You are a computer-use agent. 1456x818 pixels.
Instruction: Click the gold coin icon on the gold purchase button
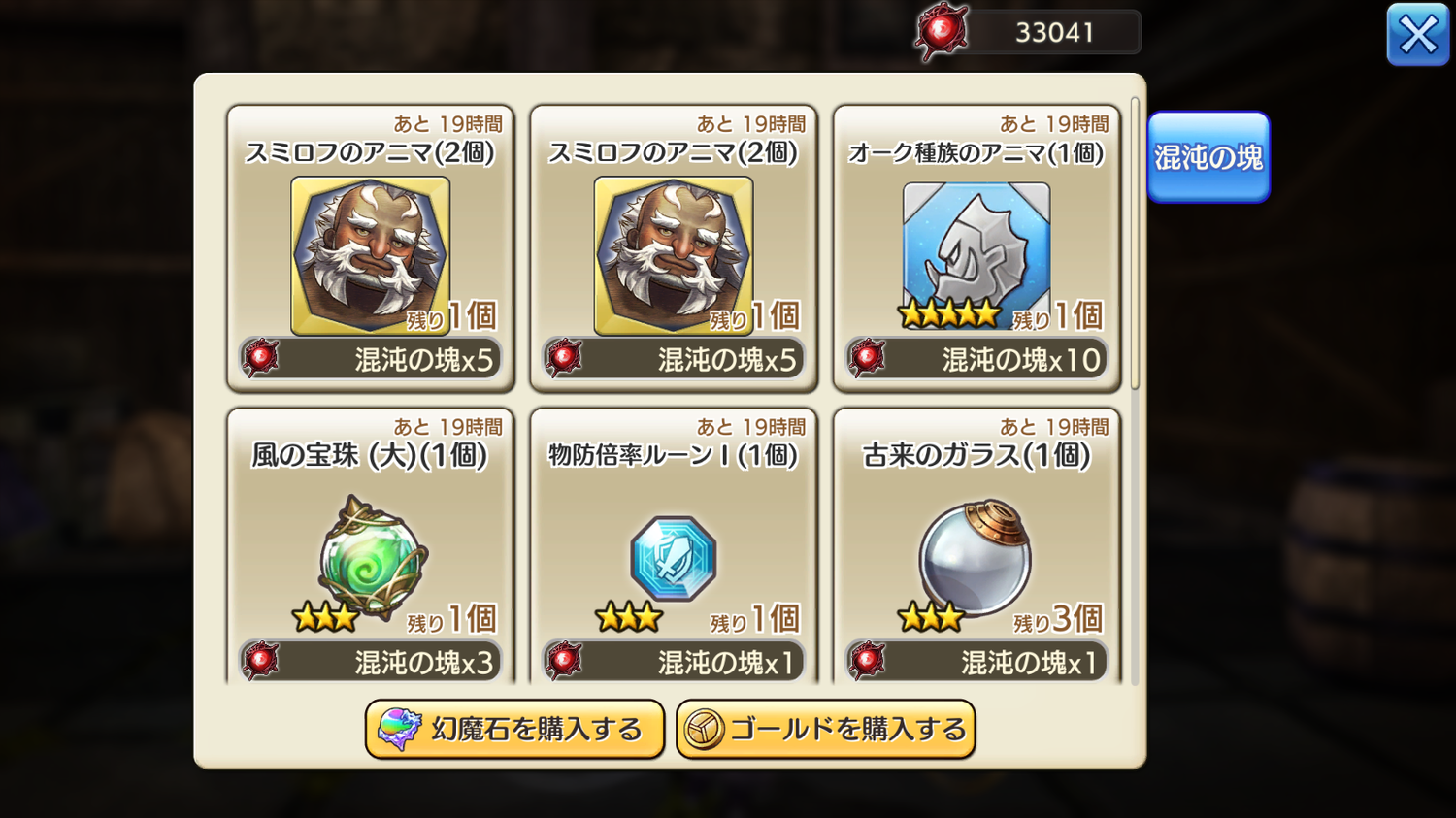(704, 730)
